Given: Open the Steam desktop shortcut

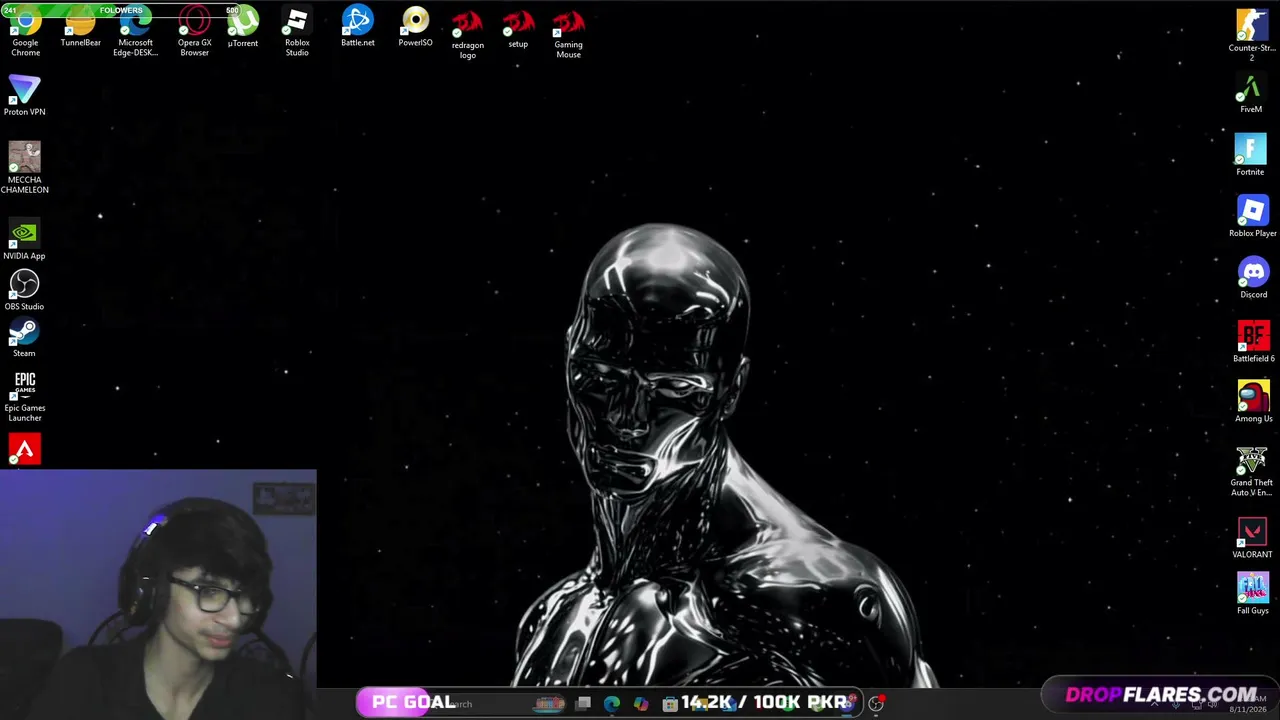Looking at the screenshot, I should tap(24, 338).
